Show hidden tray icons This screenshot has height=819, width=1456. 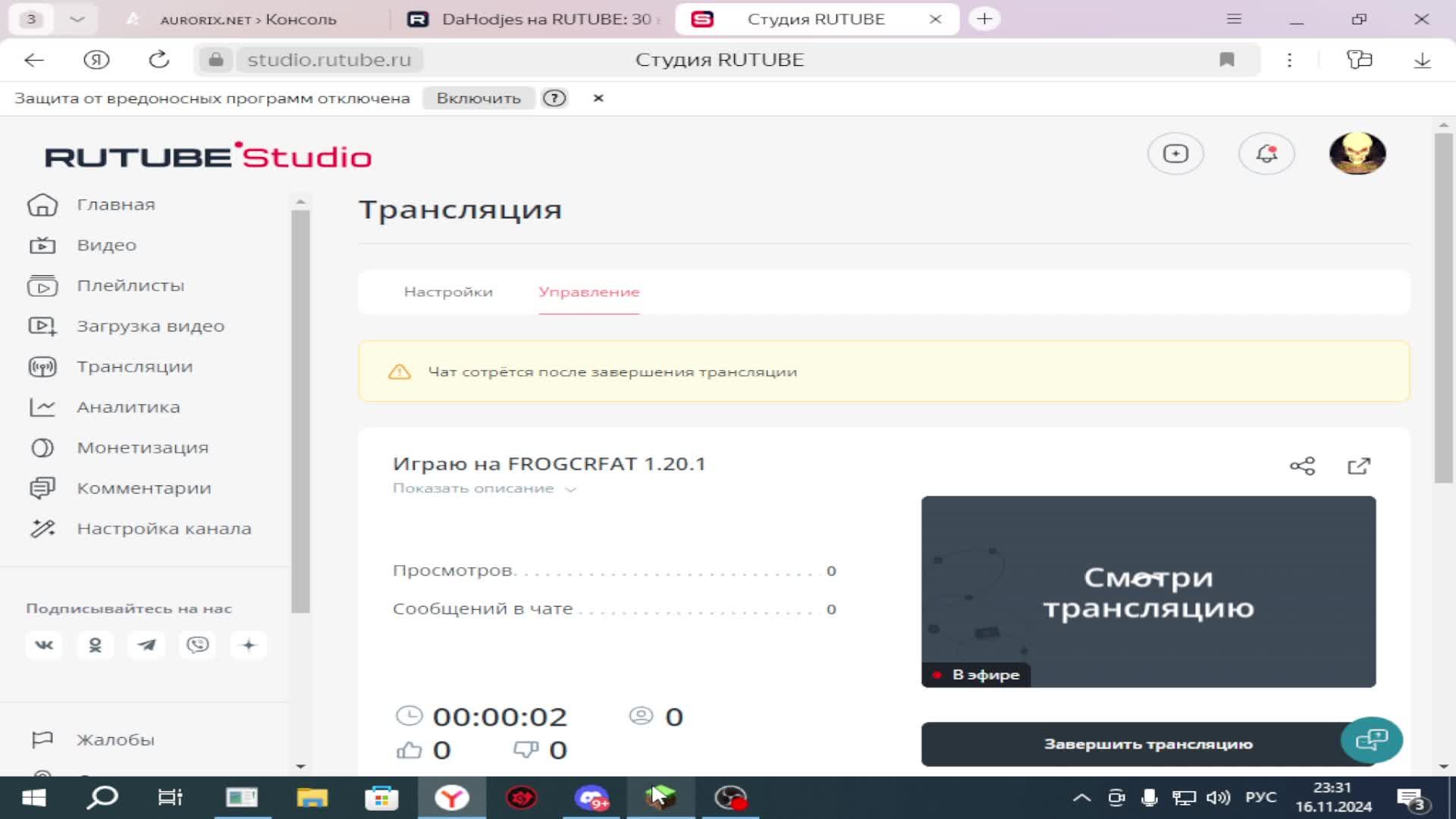click(1081, 798)
